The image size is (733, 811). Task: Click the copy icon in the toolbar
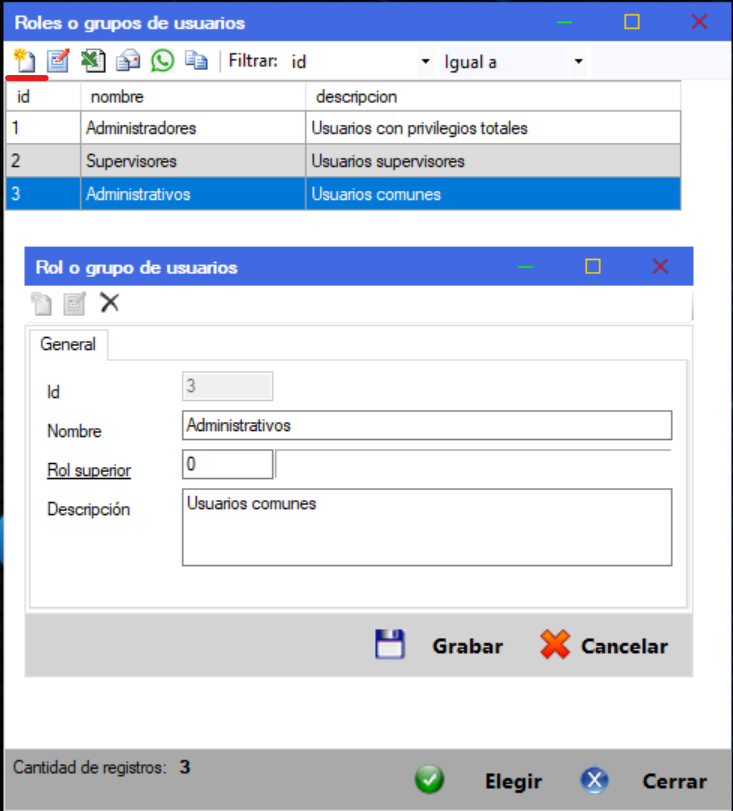pyautogui.click(x=196, y=61)
